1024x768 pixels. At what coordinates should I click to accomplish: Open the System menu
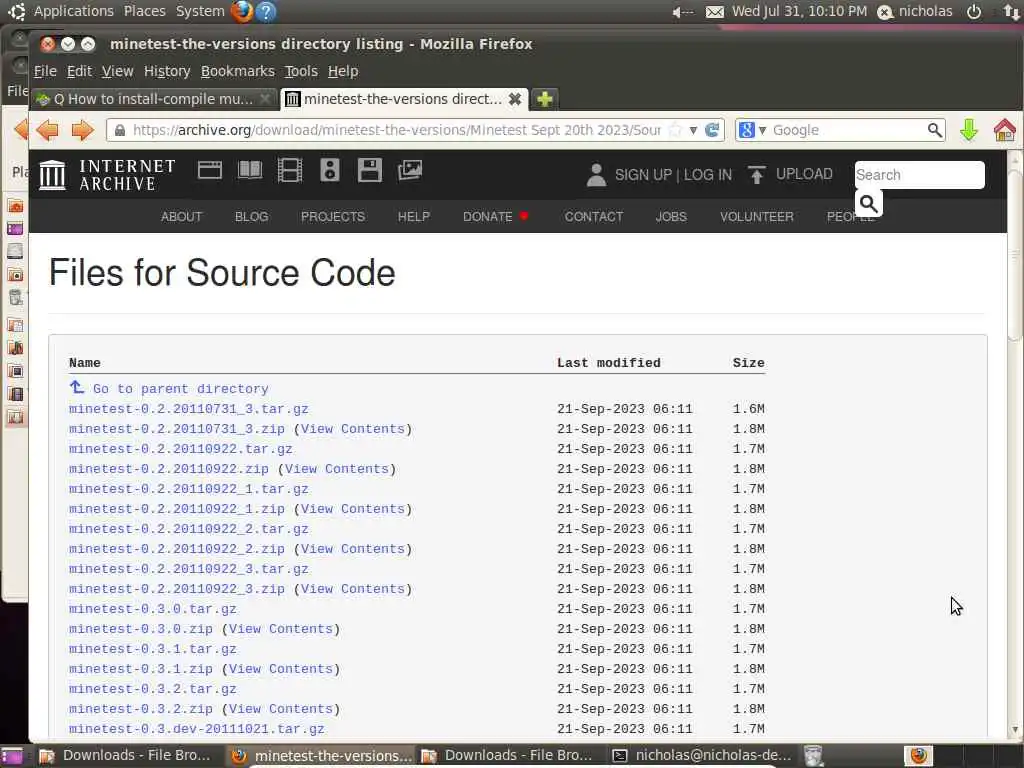coord(200,11)
